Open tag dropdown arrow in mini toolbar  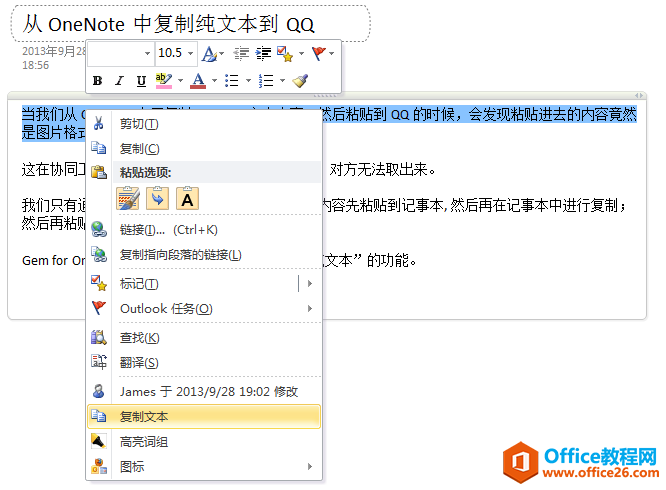pyautogui.click(x=302, y=54)
